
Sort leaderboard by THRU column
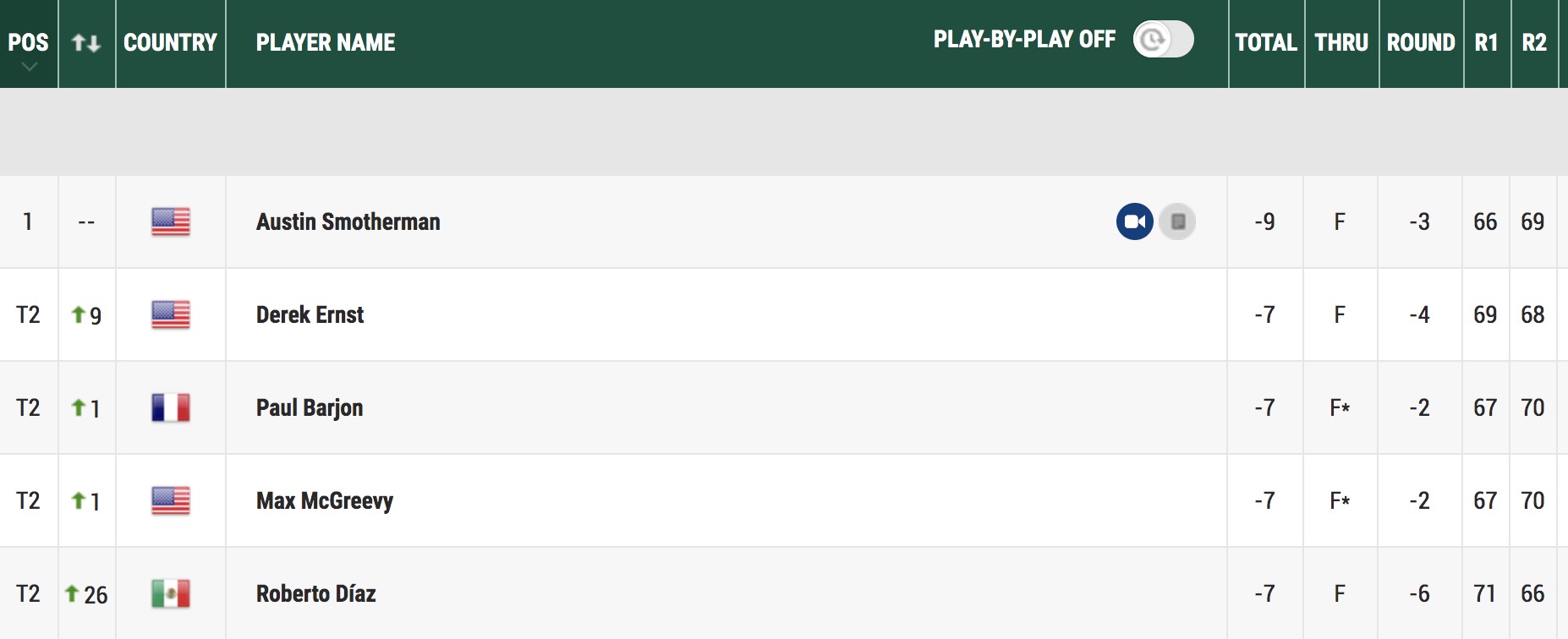point(1341,43)
